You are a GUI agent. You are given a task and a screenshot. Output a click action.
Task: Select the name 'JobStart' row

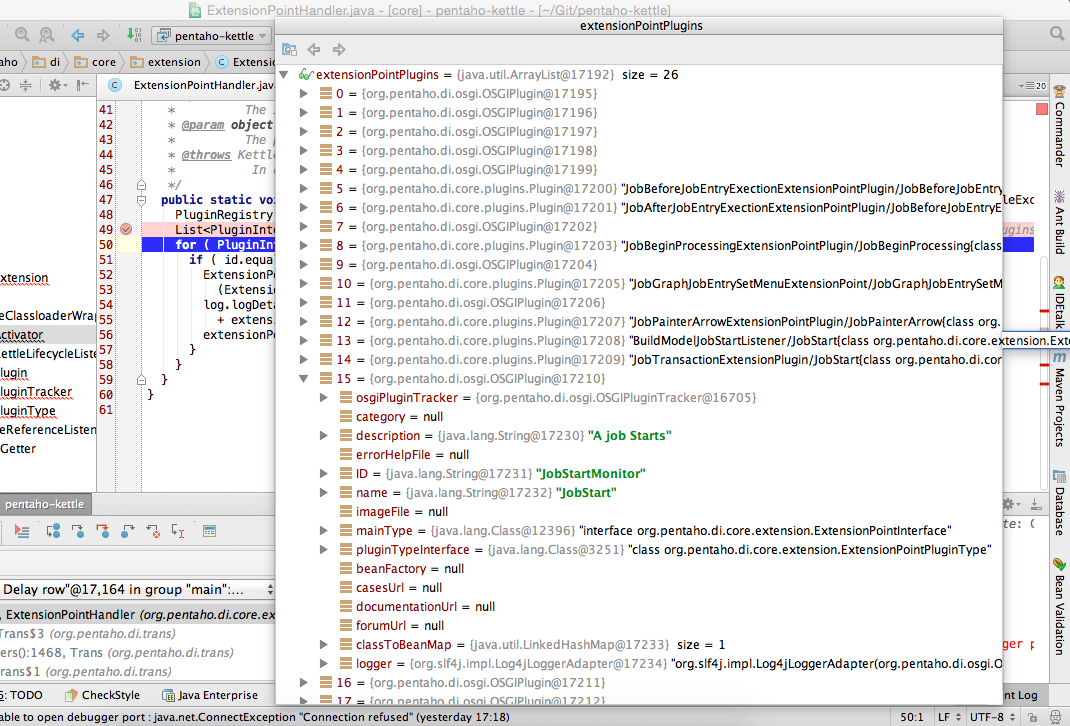(x=639, y=493)
